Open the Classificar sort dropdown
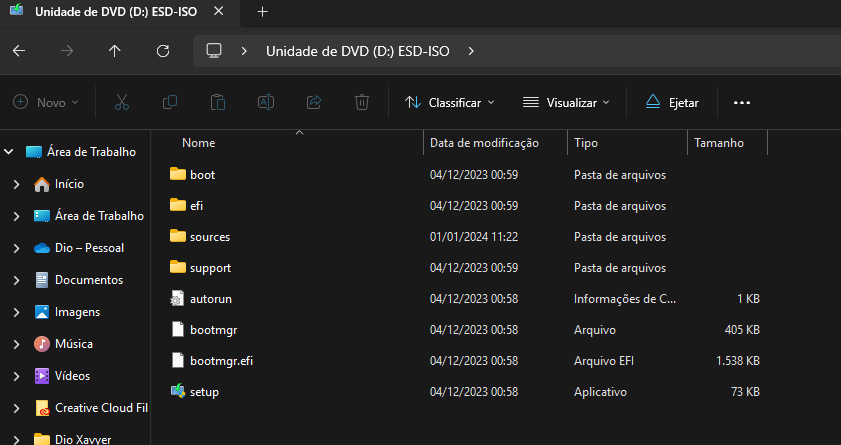 click(449, 102)
